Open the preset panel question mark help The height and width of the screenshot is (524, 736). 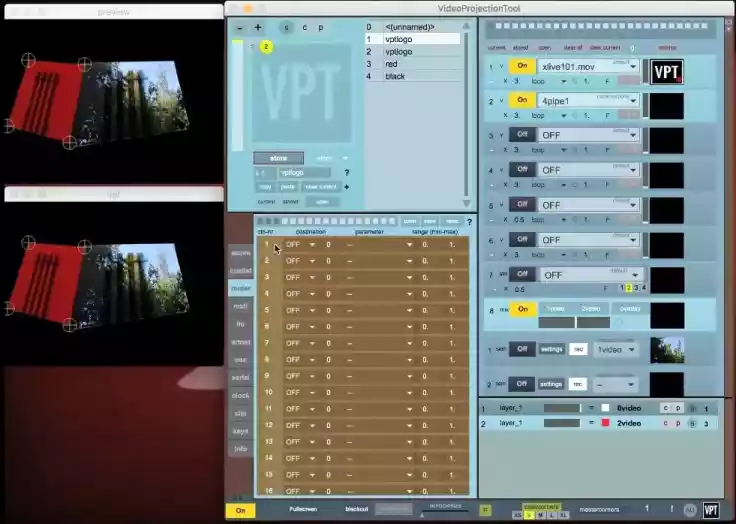coord(347,173)
